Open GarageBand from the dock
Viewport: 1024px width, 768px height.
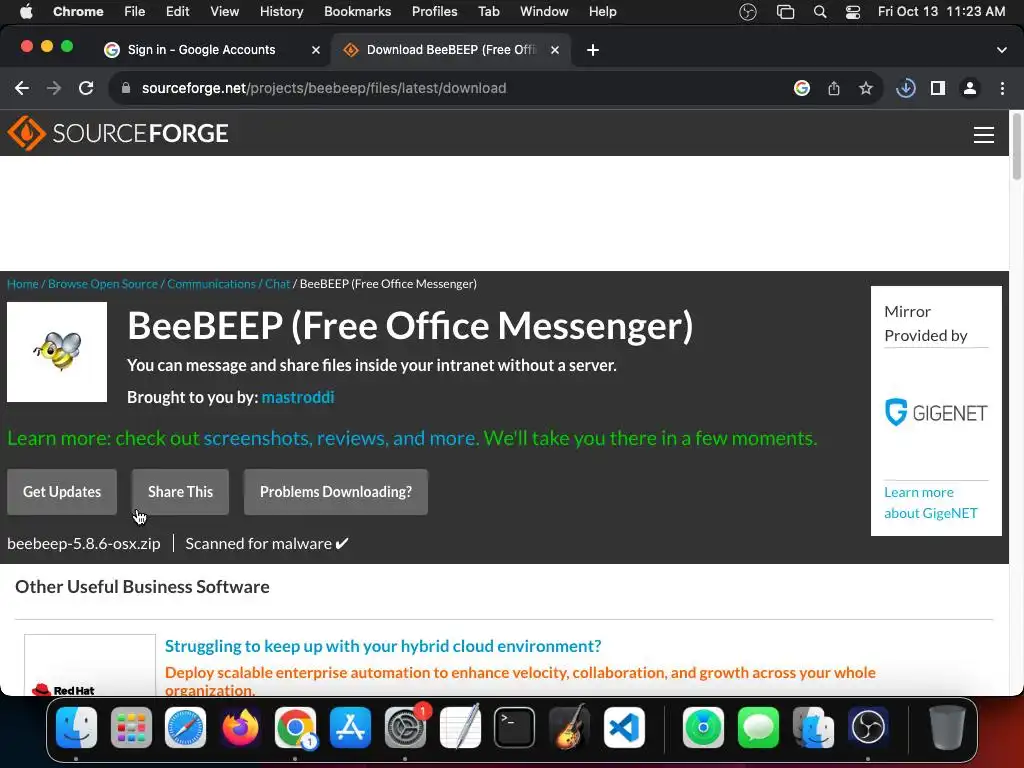[569, 728]
